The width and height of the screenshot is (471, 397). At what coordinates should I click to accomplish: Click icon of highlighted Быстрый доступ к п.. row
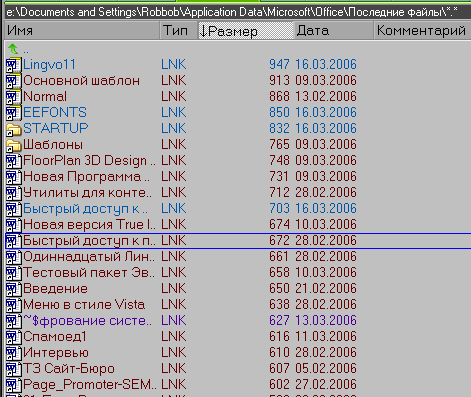(13, 241)
